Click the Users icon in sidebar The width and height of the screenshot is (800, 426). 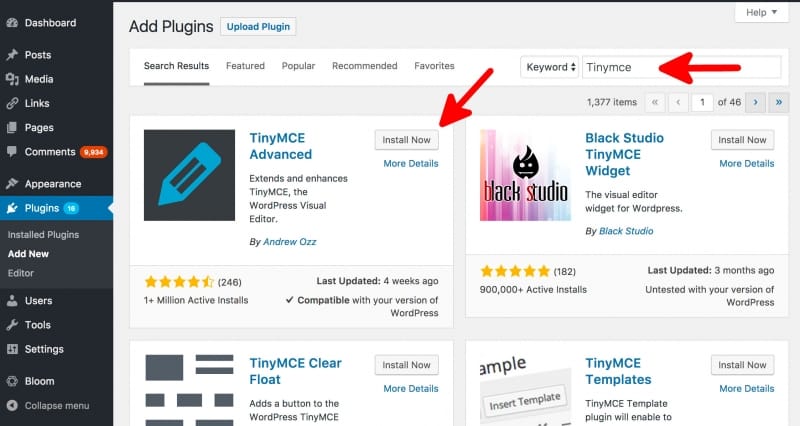(x=11, y=300)
